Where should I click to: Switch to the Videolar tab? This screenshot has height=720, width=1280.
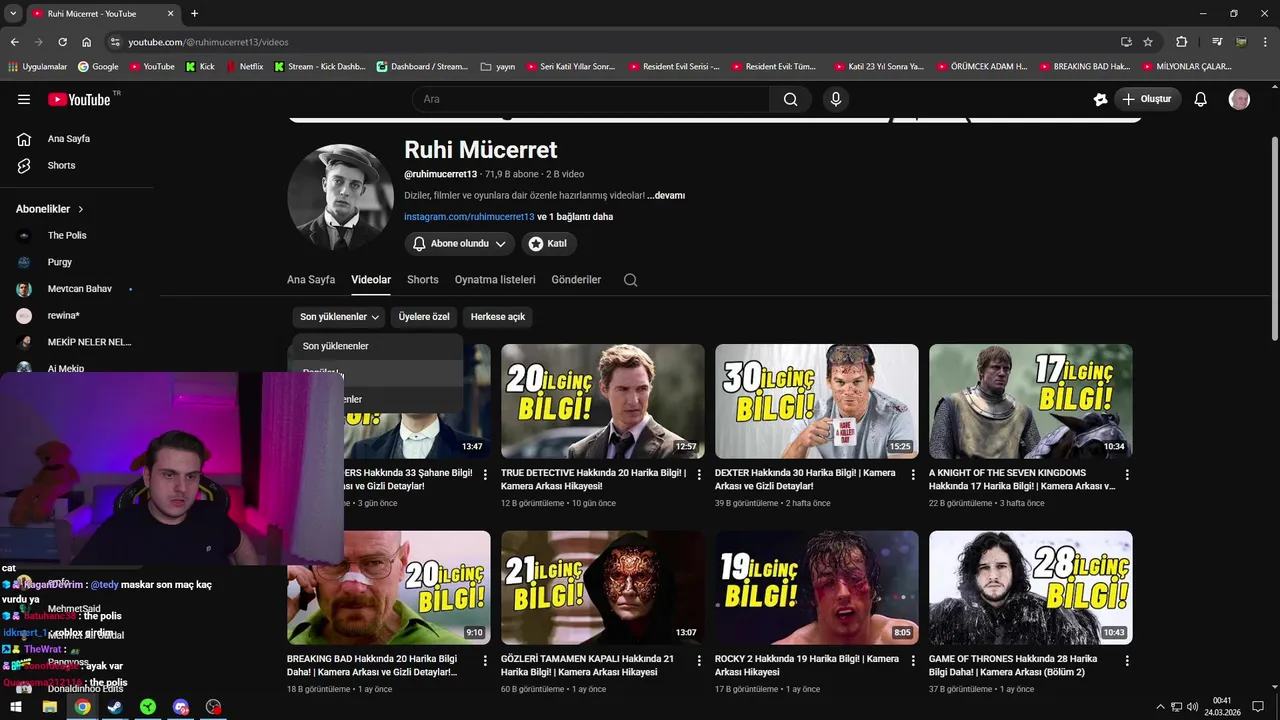pyautogui.click(x=371, y=280)
